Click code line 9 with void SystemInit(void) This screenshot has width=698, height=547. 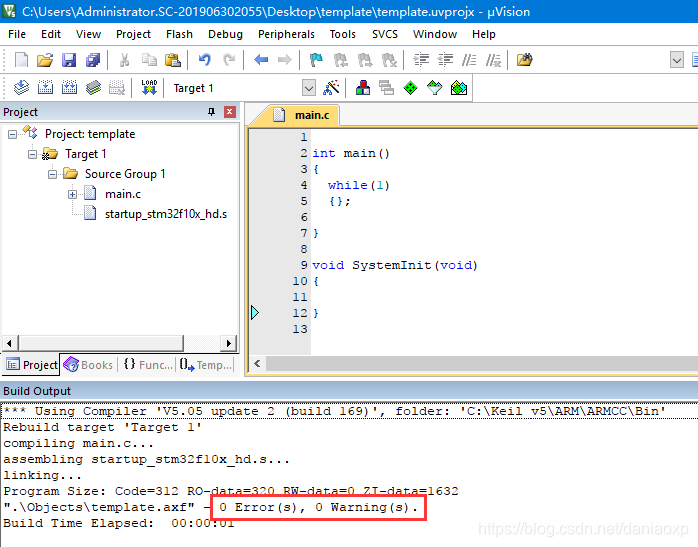394,265
